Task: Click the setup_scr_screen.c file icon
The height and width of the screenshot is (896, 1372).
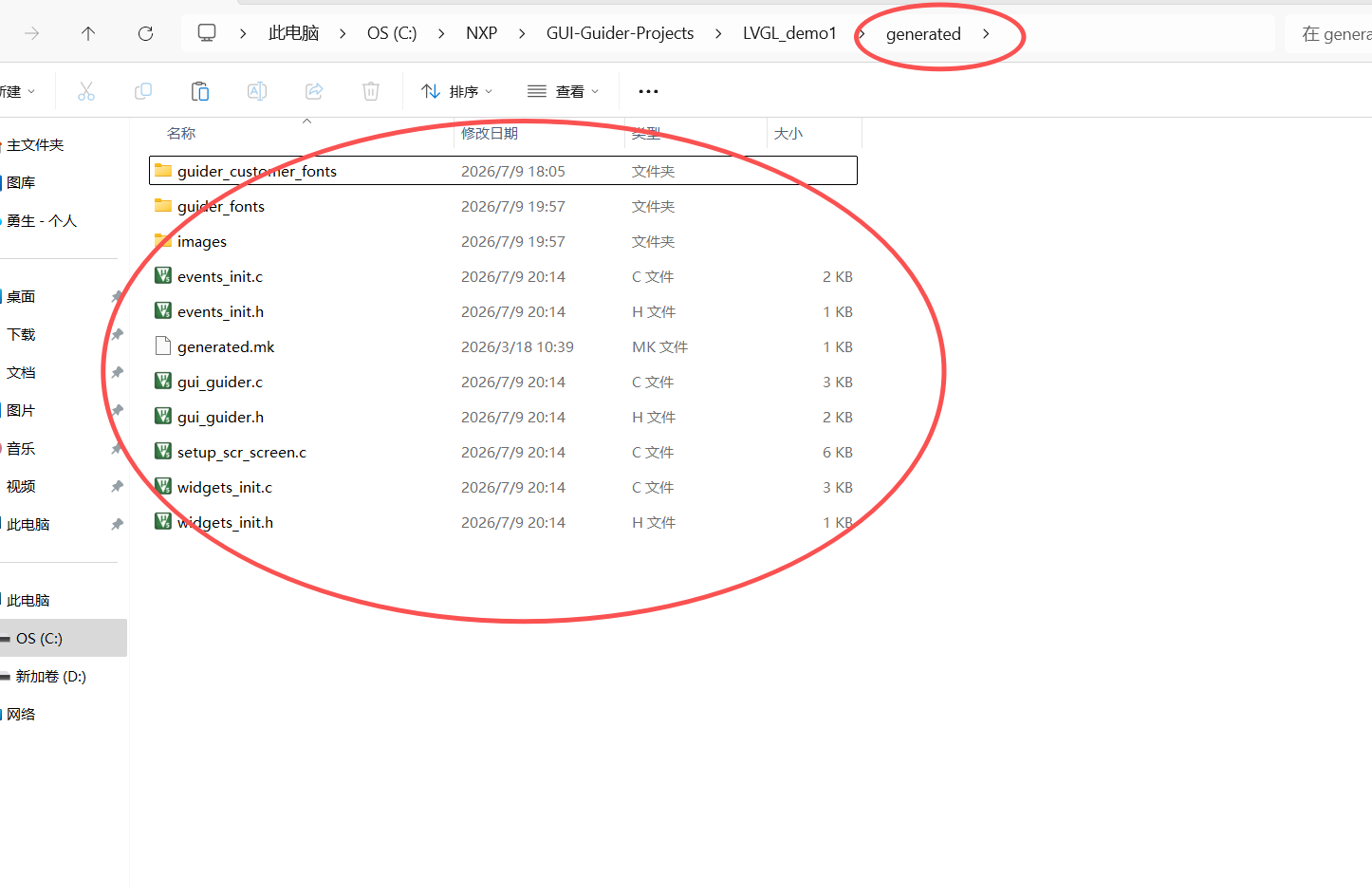Action: (x=163, y=452)
